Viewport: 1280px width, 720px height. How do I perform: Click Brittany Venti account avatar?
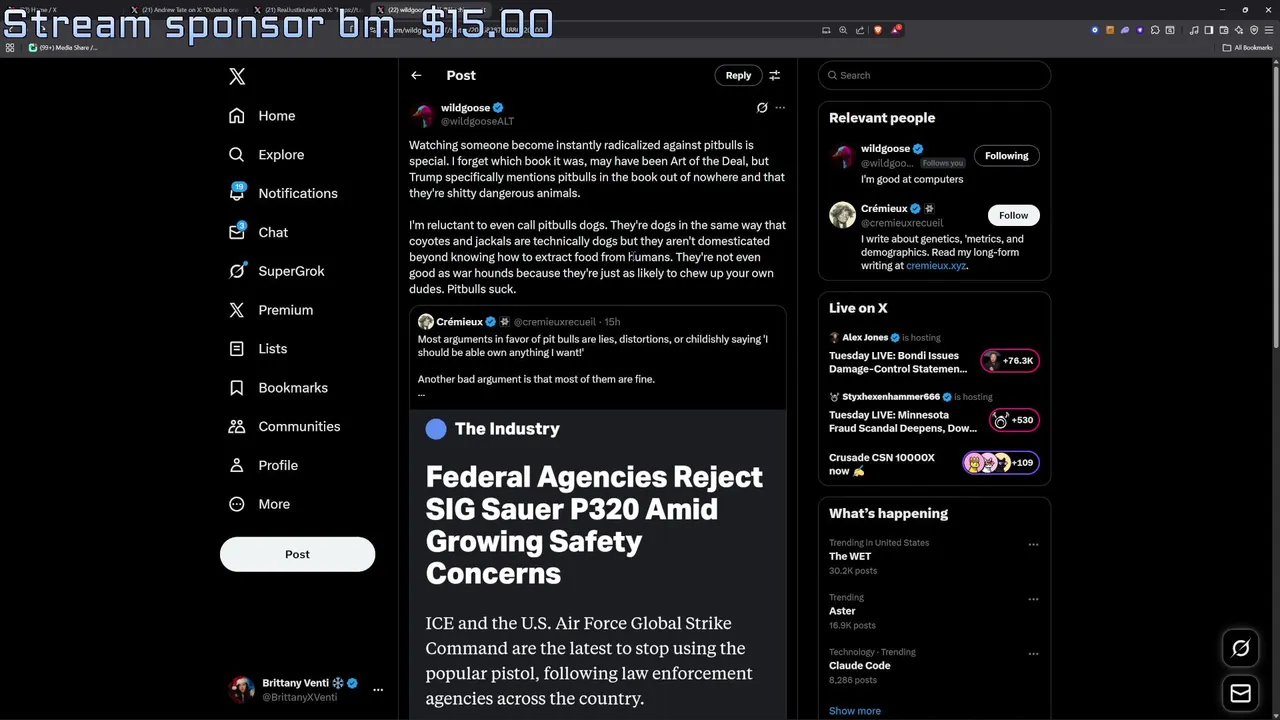coord(242,690)
